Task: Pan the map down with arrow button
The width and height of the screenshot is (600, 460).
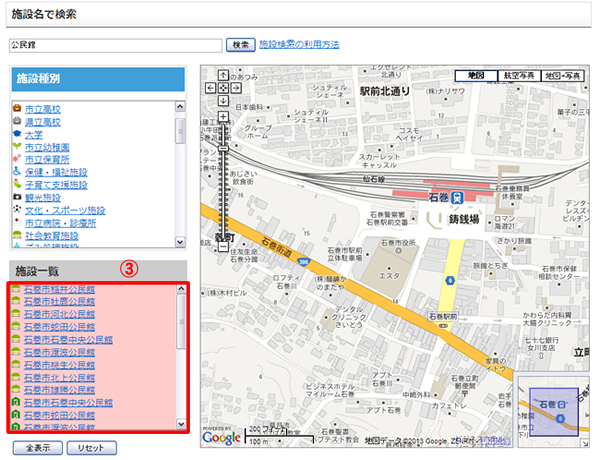Action: tap(223, 101)
